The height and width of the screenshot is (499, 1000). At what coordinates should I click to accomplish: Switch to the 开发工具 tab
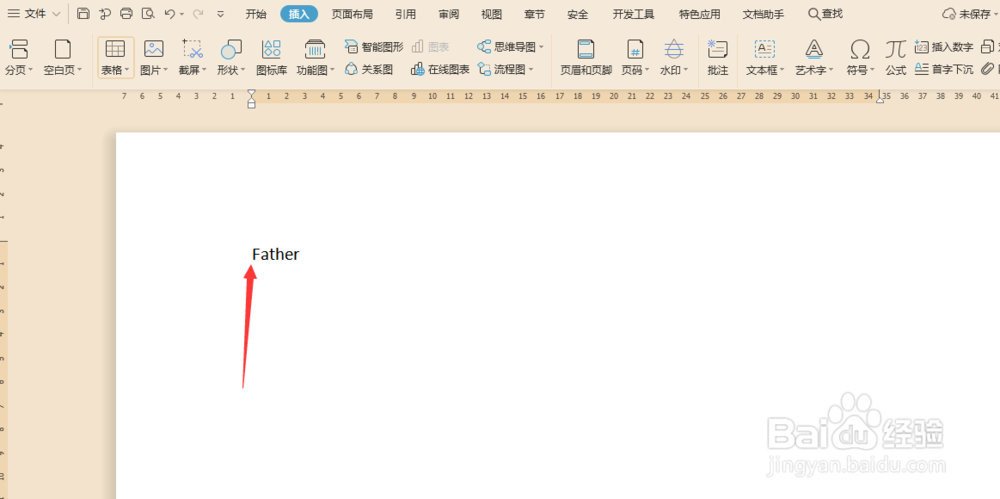pyautogui.click(x=633, y=14)
